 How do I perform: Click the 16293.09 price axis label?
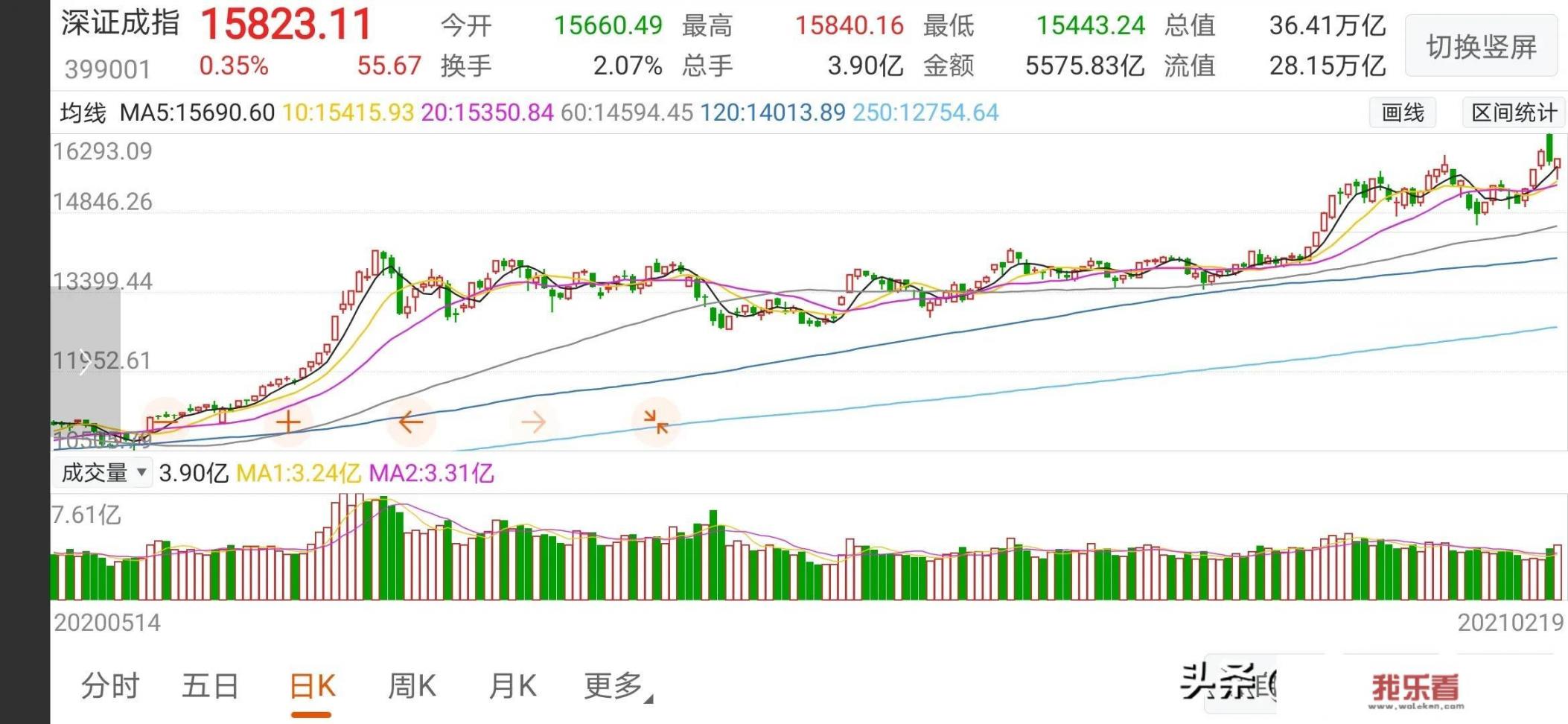pos(102,152)
